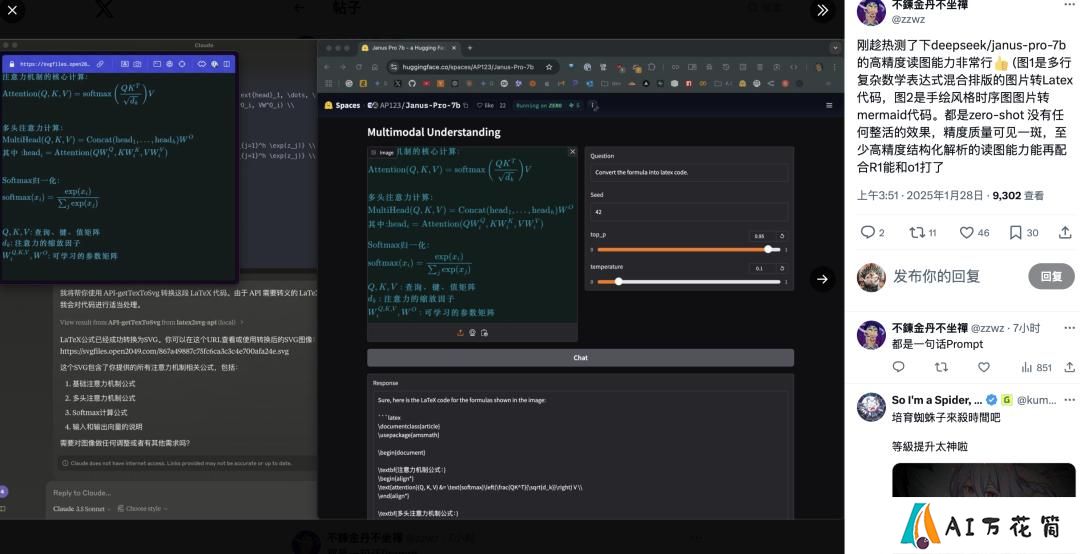Screen dimensions: 1080x554
Task: Expand the browser tab search dropdown
Action: tap(835, 48)
